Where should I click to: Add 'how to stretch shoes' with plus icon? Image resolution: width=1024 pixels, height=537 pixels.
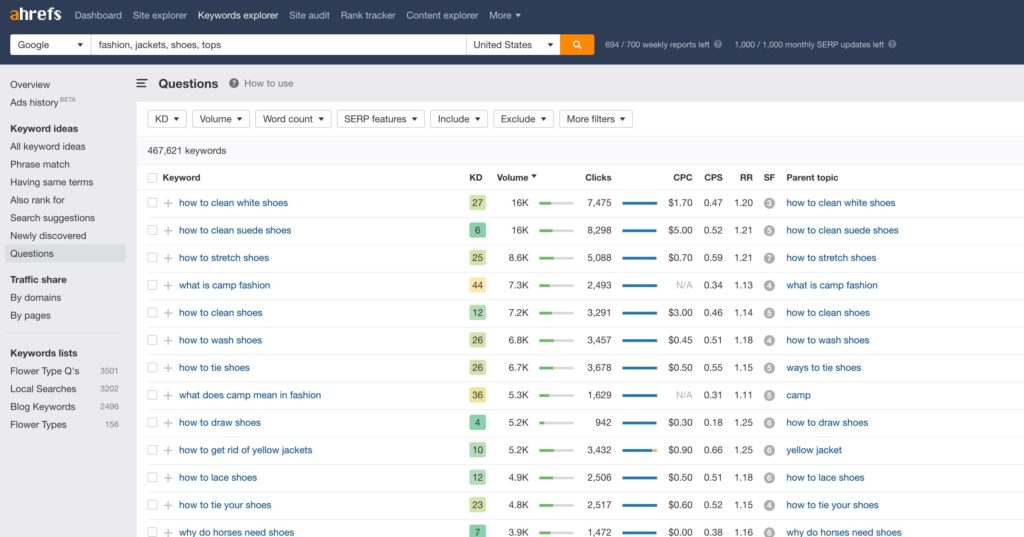tap(168, 258)
